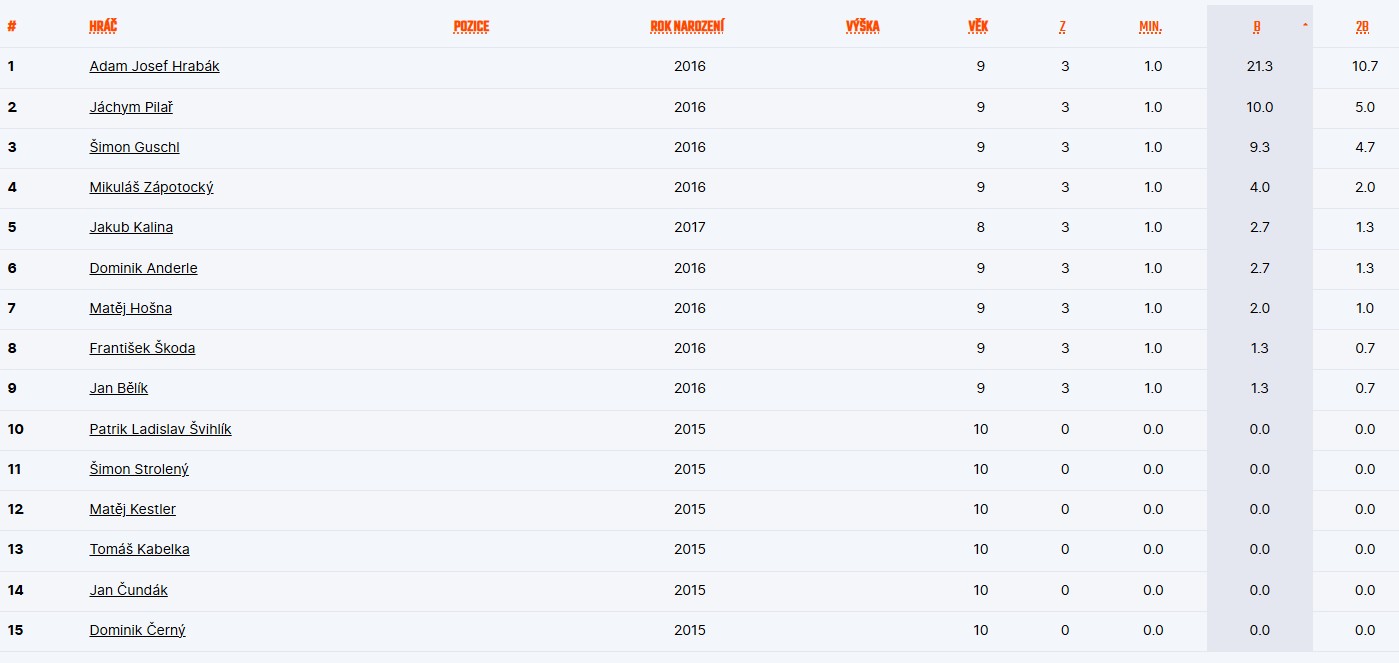Image resolution: width=1399 pixels, height=663 pixels.
Task: Sort table by HRÁČ column header
Action: [103, 27]
